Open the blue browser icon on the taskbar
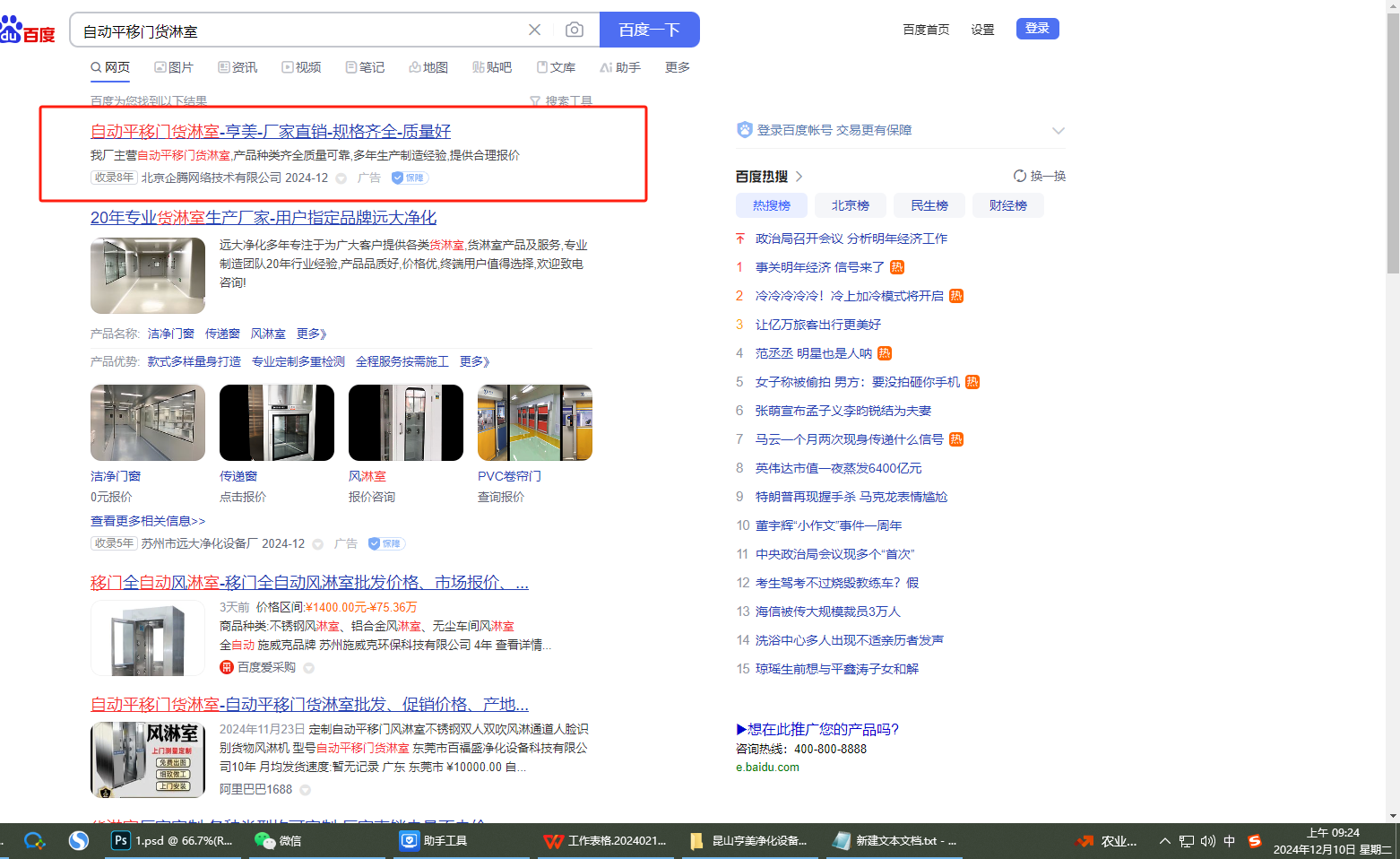The image size is (1400, 859). click(79, 841)
